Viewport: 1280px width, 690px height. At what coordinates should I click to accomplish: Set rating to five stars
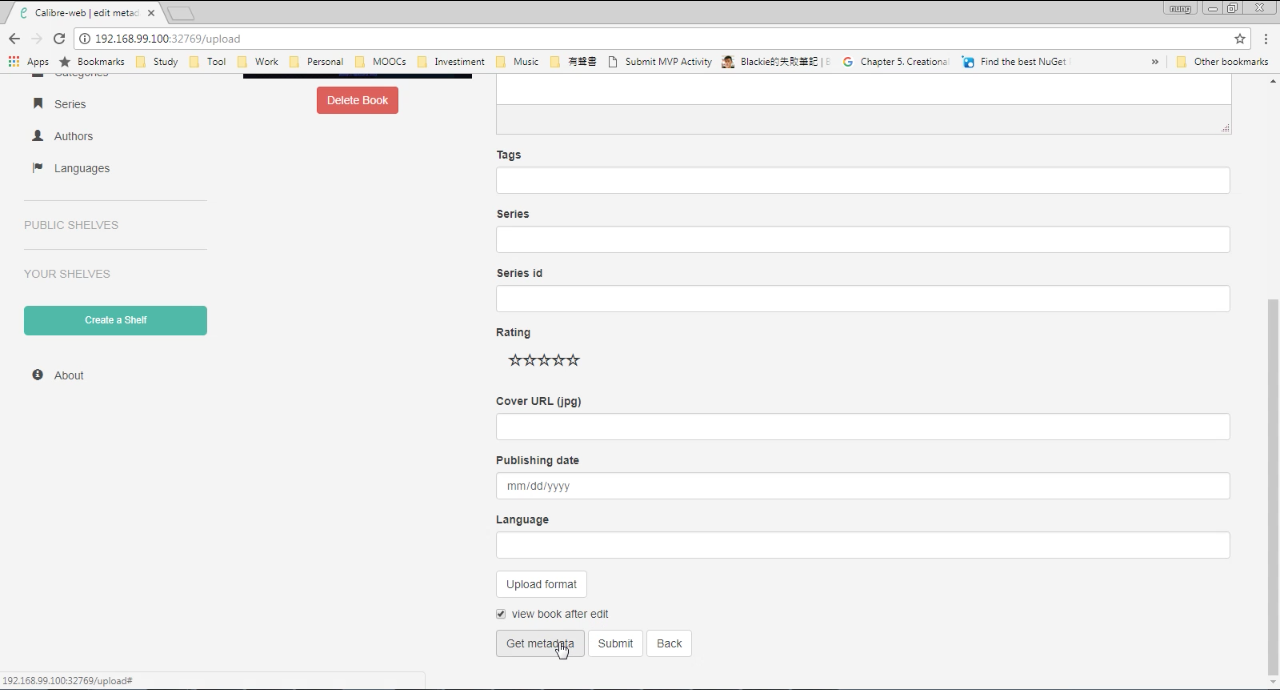pos(573,360)
